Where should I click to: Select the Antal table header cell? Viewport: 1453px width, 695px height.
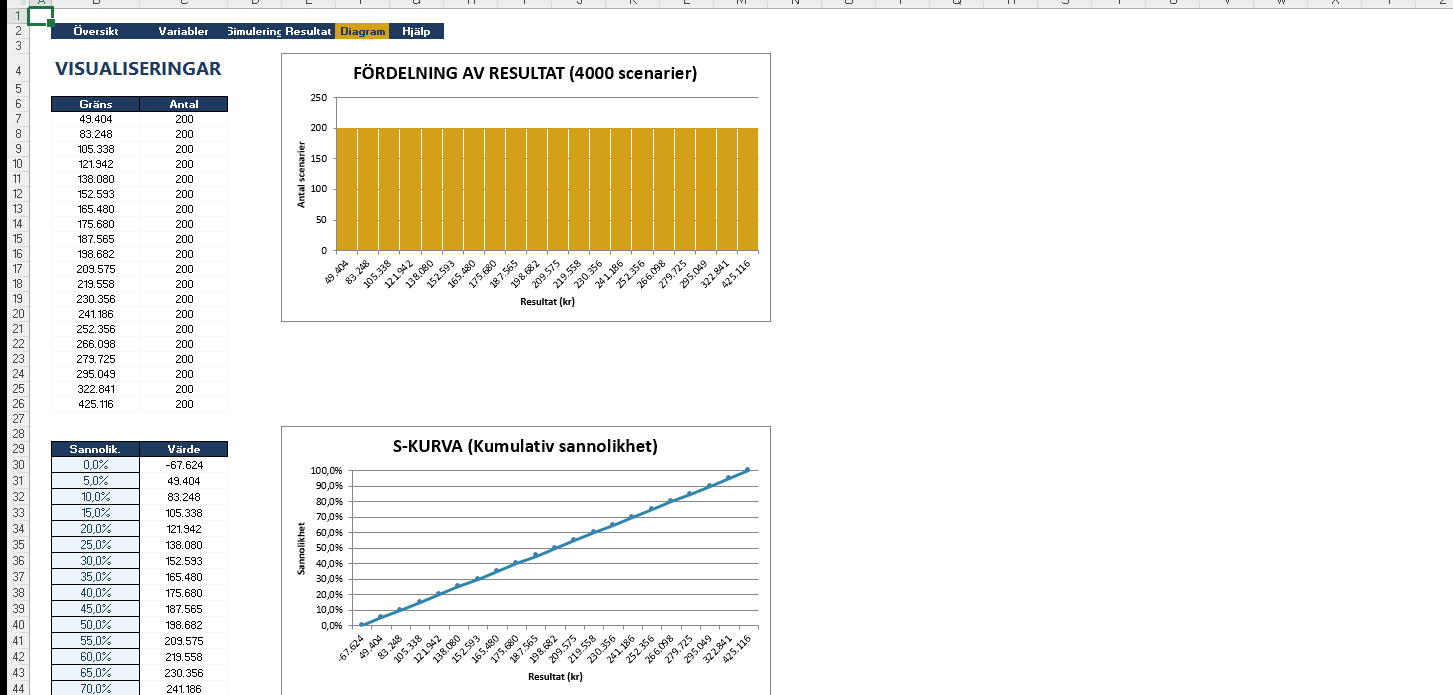[x=184, y=104]
